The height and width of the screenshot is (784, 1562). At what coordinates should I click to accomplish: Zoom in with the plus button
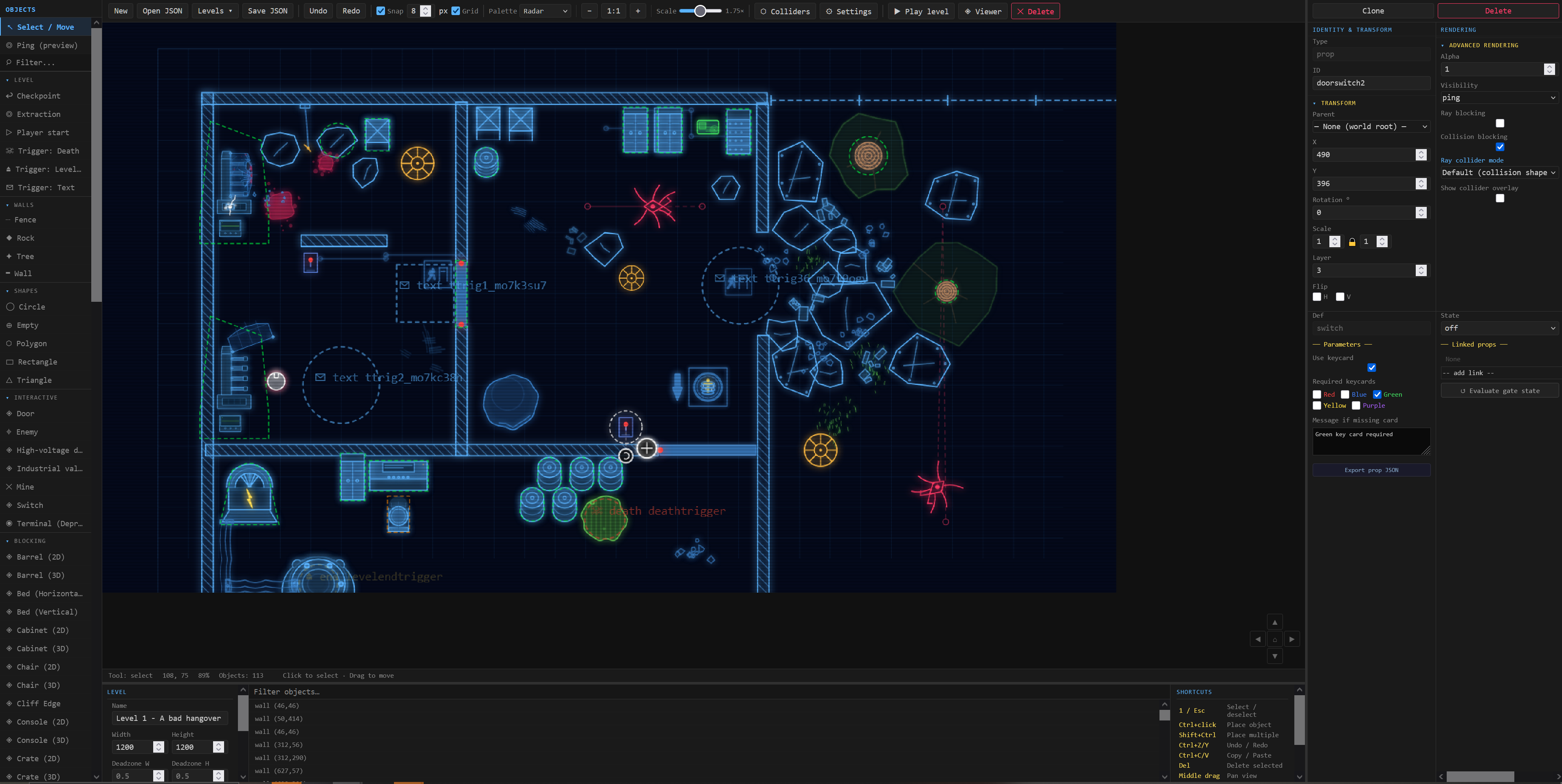[637, 11]
